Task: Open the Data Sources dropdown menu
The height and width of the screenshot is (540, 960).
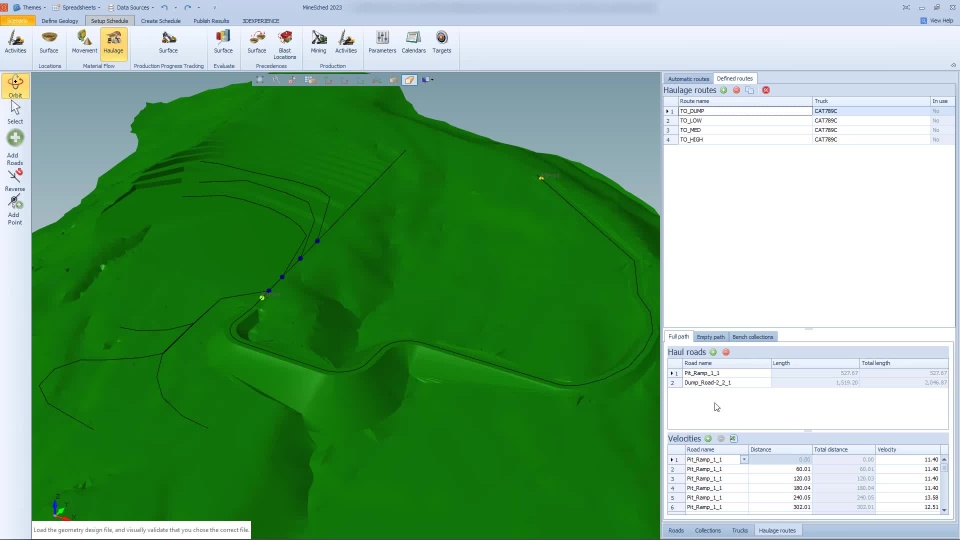Action: 131,7
